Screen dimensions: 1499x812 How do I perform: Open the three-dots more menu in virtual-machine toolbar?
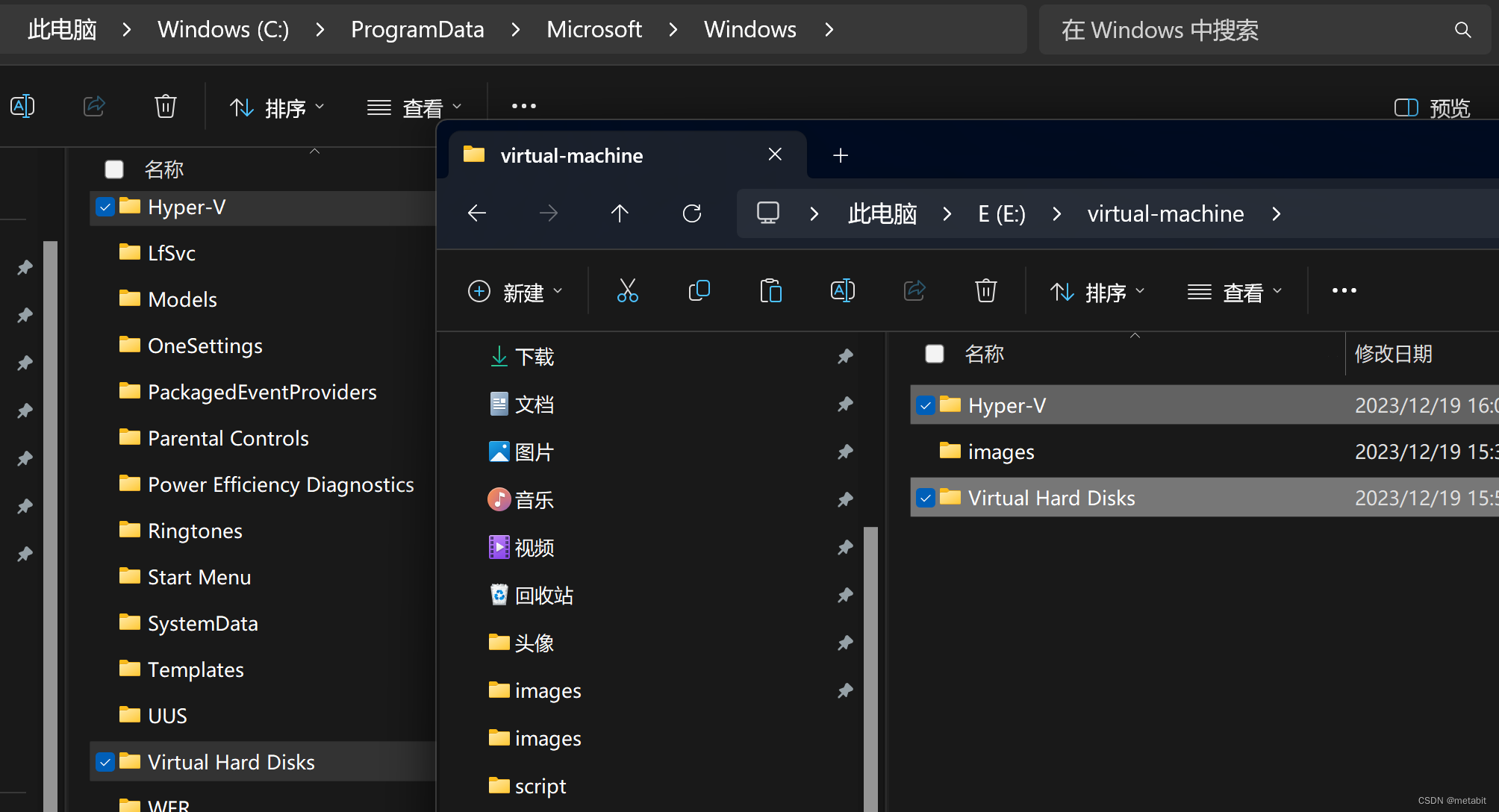(x=1344, y=291)
